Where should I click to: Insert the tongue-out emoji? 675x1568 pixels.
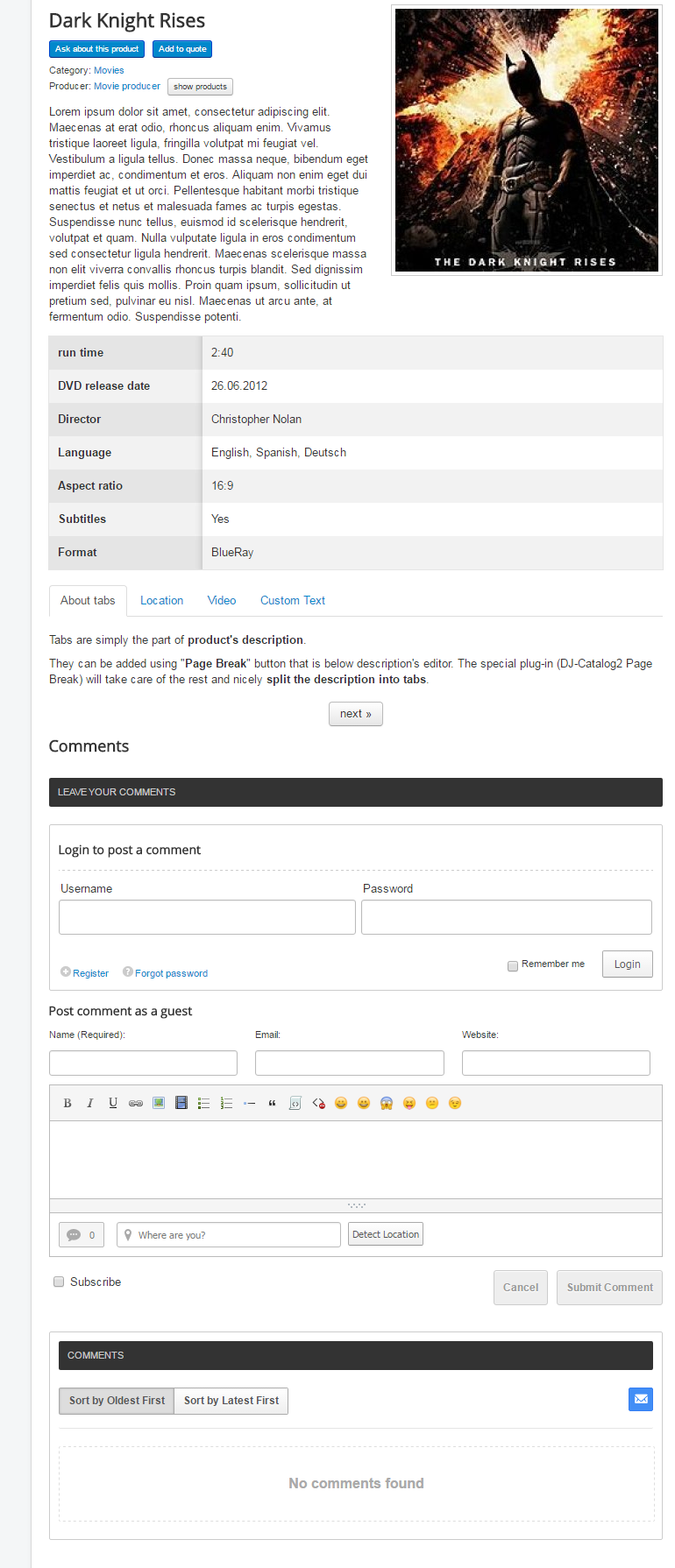click(409, 1103)
